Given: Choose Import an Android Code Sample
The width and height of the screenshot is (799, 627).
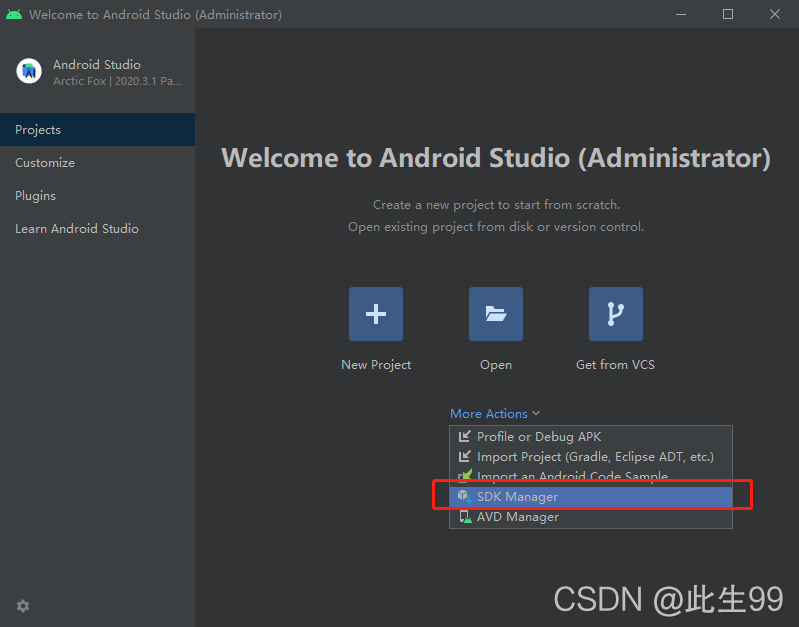Looking at the screenshot, I should [x=591, y=476].
